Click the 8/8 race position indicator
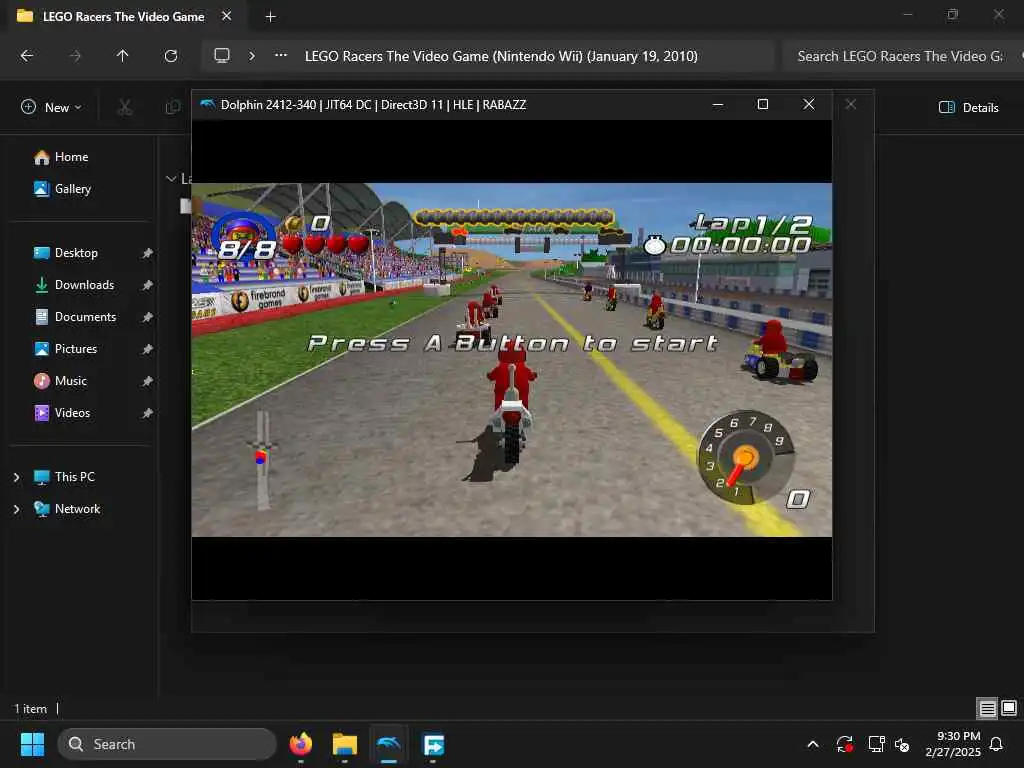Image resolution: width=1024 pixels, height=768 pixels. coord(246,249)
